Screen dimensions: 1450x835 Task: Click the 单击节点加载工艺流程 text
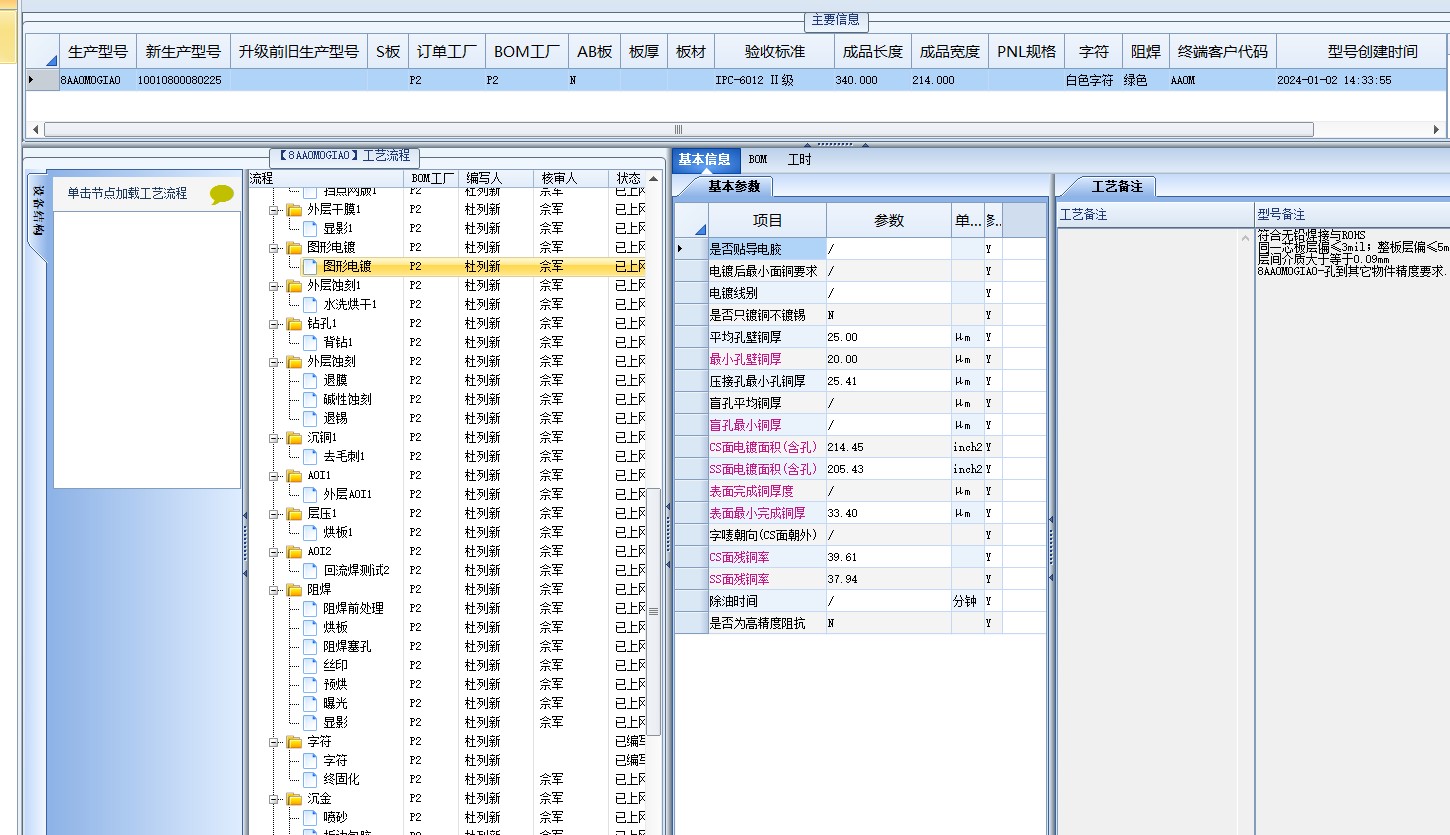127,194
